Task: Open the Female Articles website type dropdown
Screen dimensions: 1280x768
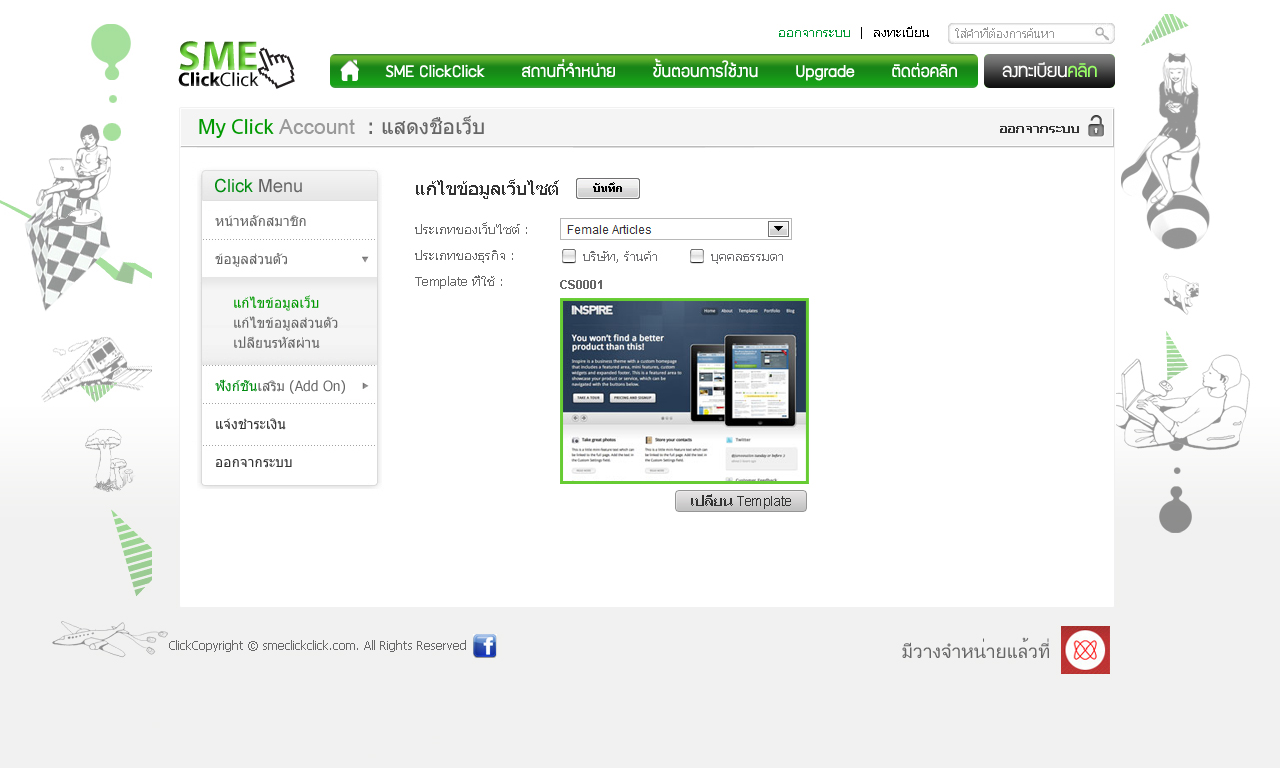Action: click(778, 229)
